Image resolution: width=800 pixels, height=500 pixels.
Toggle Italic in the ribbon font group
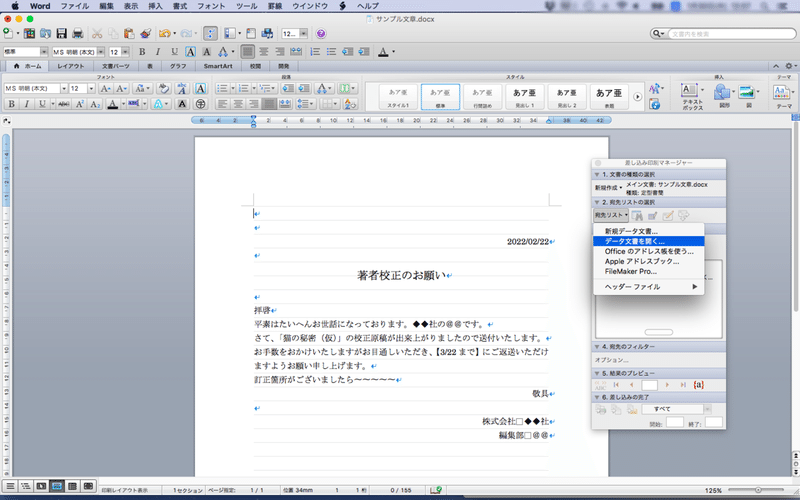27,104
